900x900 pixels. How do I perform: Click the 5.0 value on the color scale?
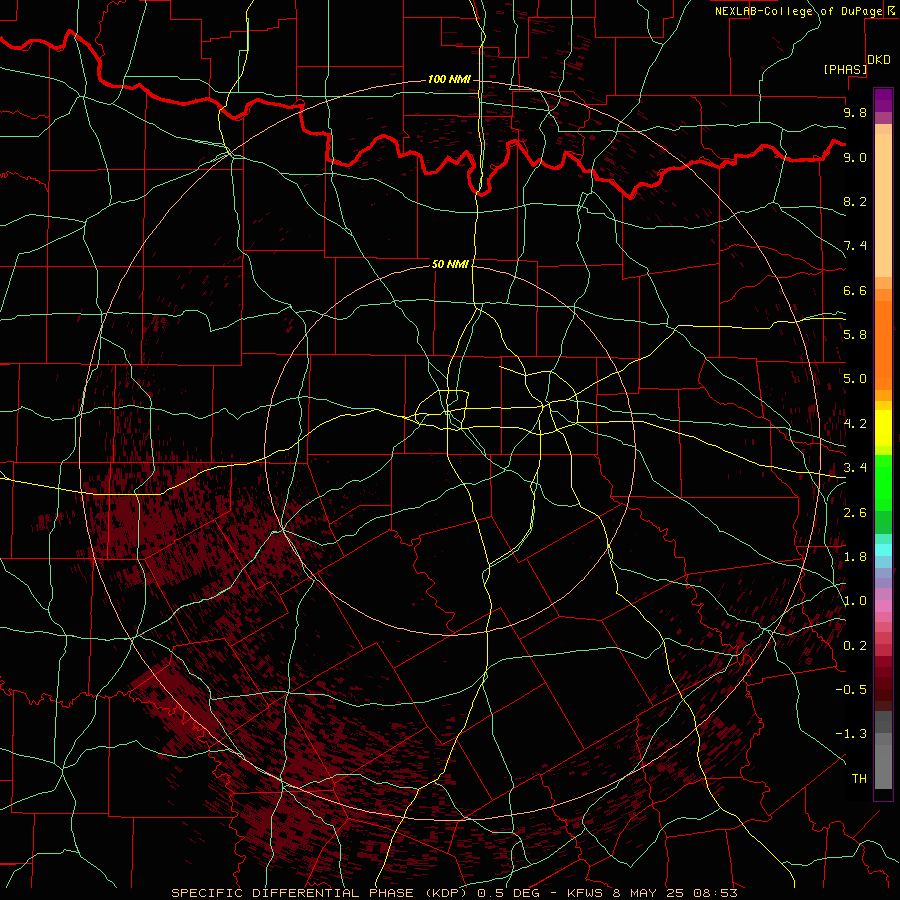855,379
